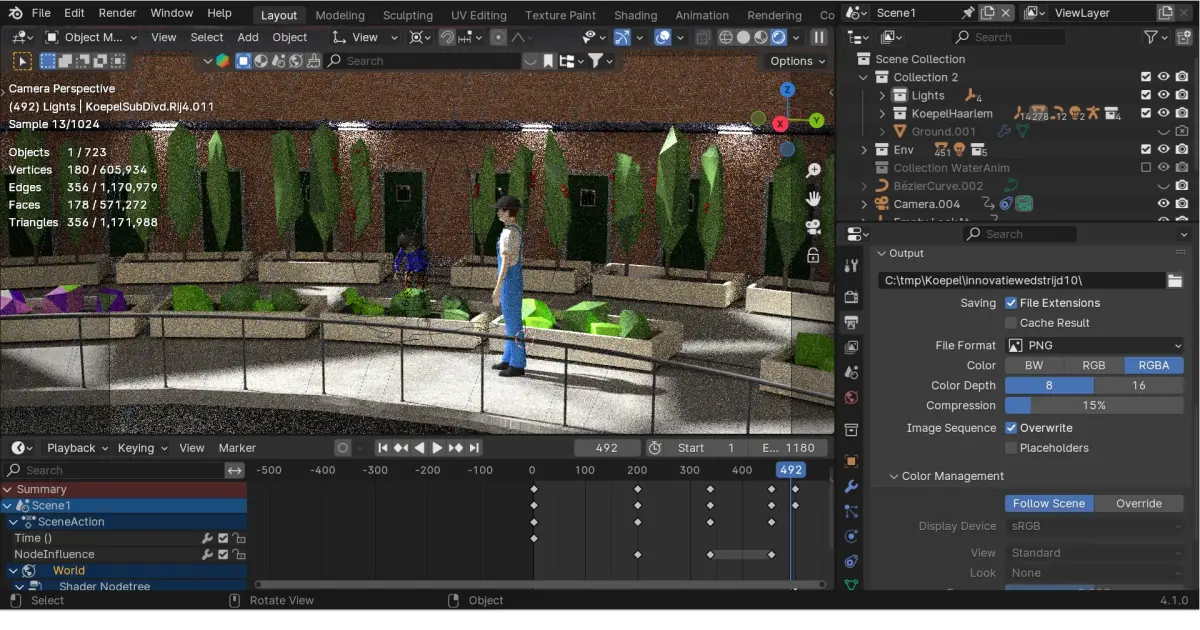Select the tweak cursor tool icon

tap(22, 61)
